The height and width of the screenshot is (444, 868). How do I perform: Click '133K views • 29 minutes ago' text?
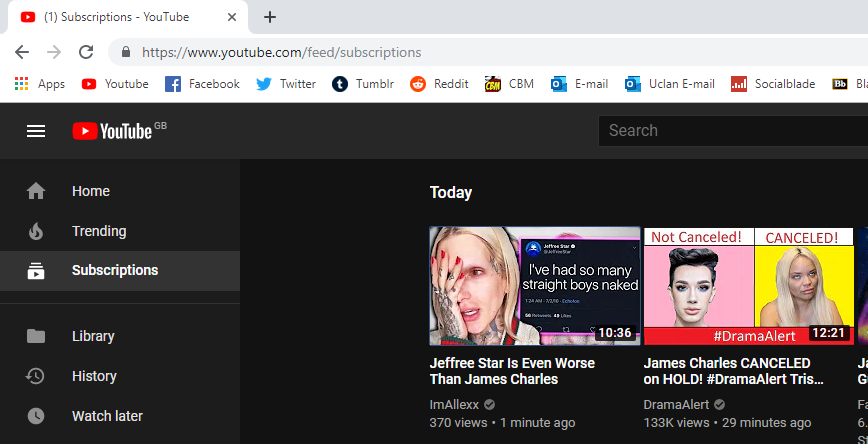(x=727, y=423)
